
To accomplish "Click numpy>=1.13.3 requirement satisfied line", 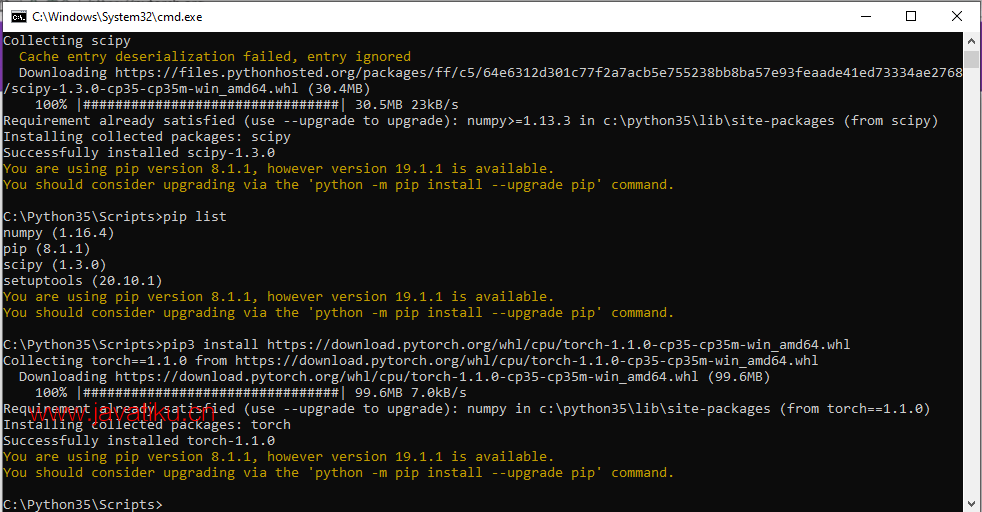I will (471, 121).
